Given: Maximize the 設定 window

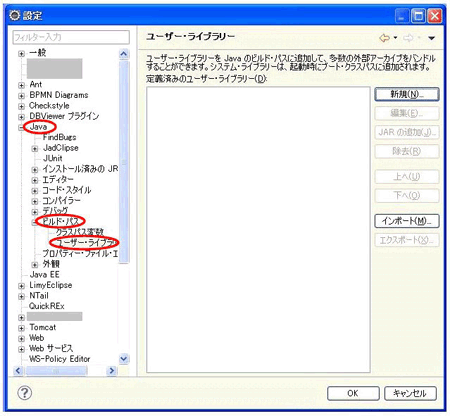Looking at the screenshot, I should (418, 16).
